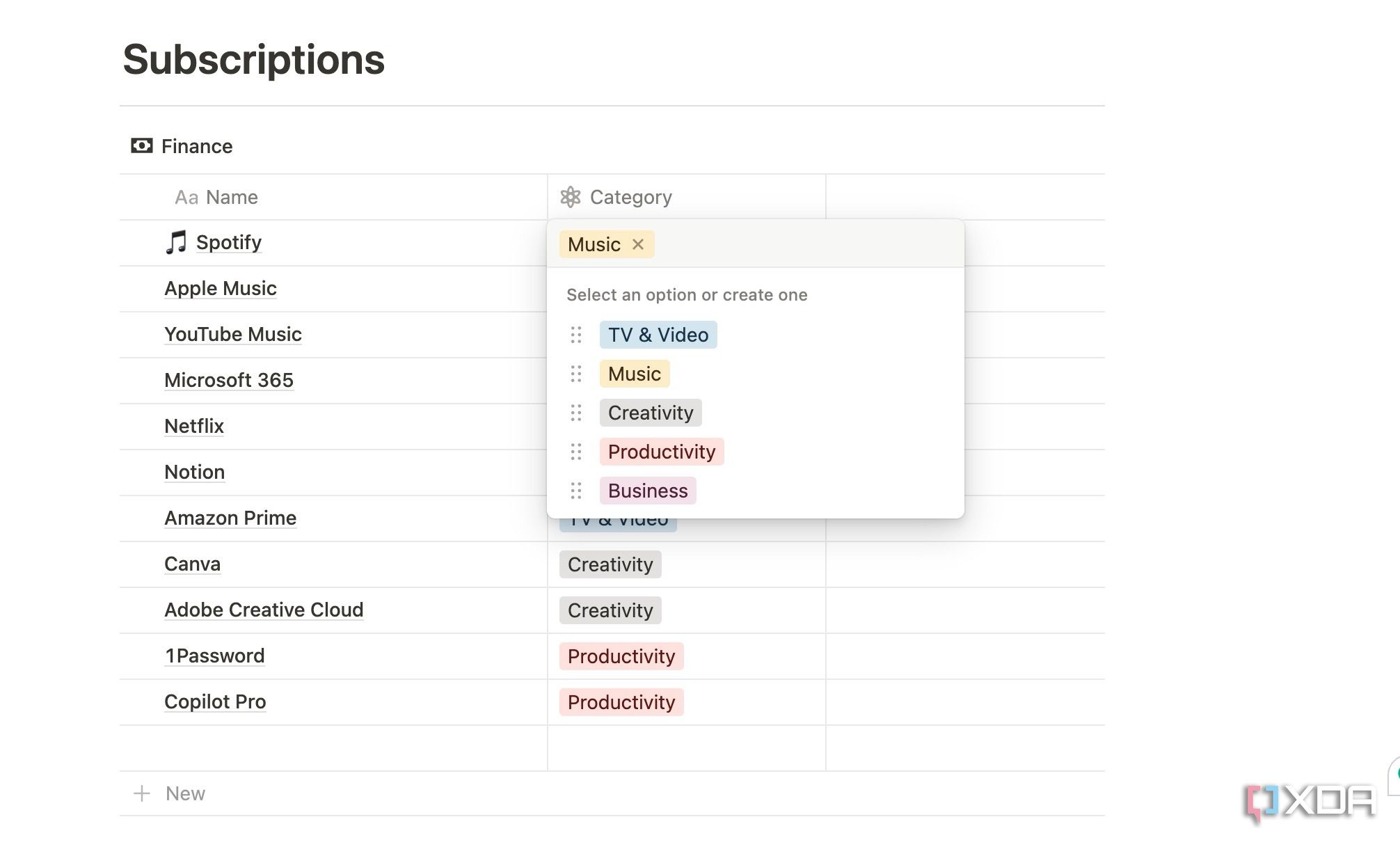Click the drag handle beside TV & Video
The image size is (1400, 849).
pos(575,335)
